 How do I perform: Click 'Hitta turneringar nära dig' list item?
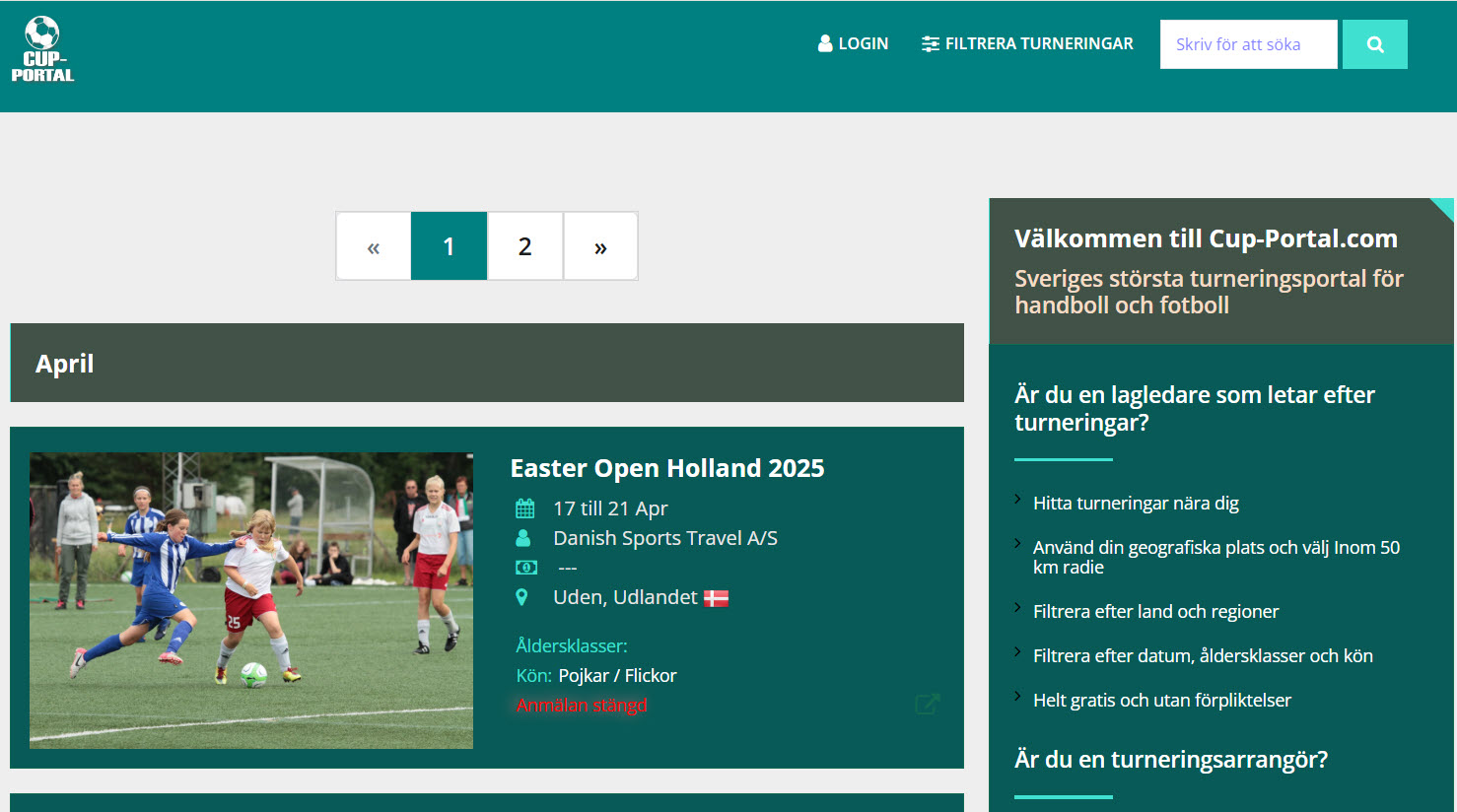[x=1136, y=504]
